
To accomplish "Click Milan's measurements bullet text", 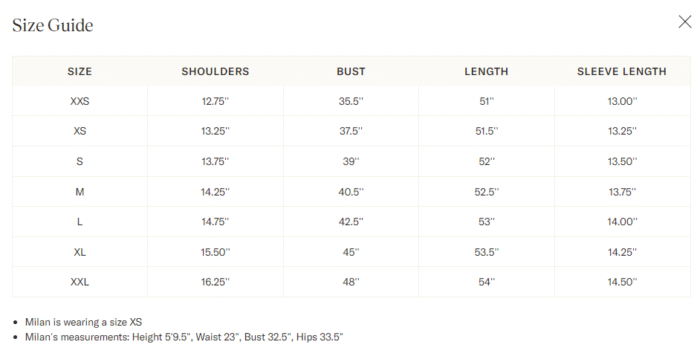I will click(184, 337).
